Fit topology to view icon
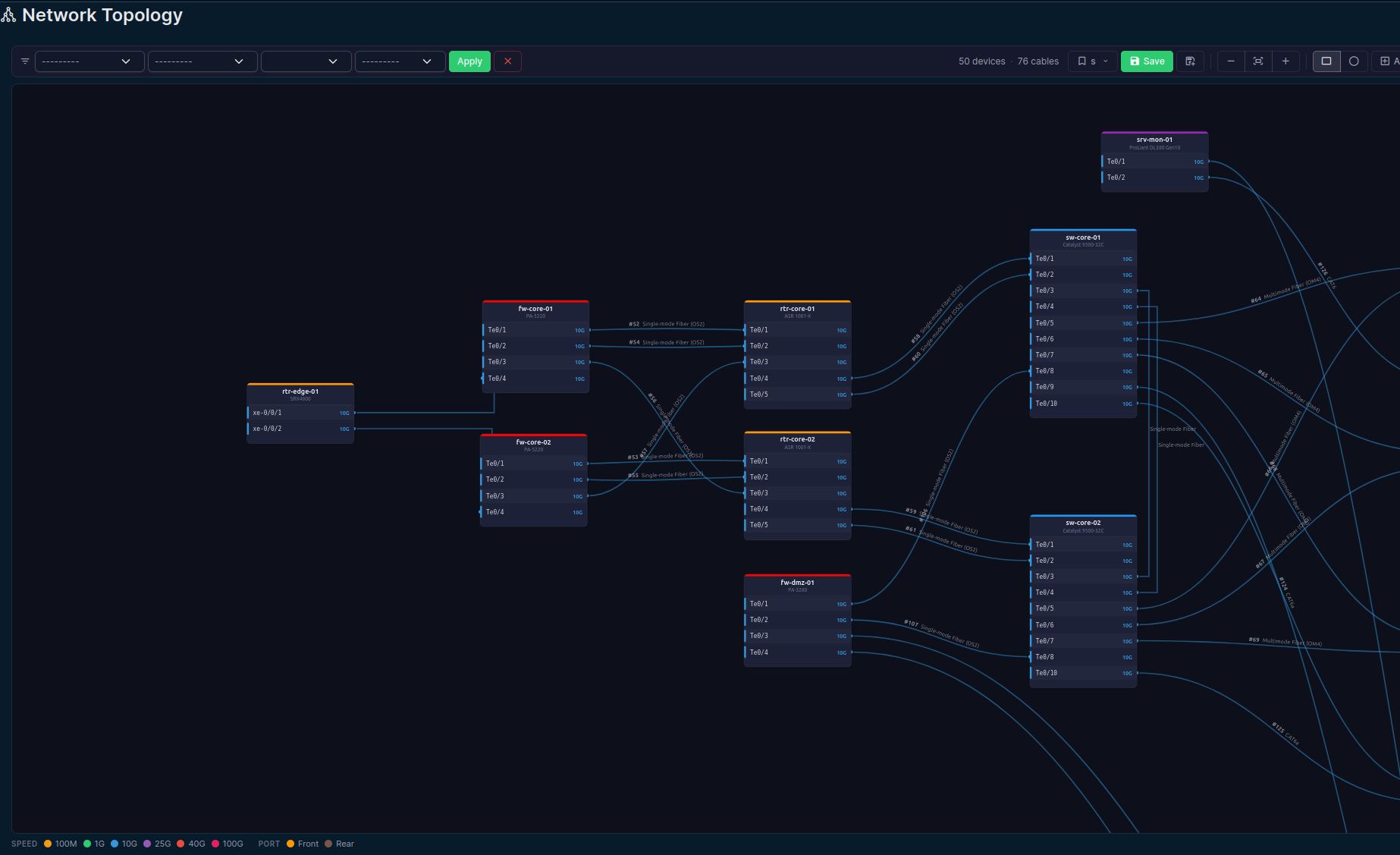 tap(1258, 61)
